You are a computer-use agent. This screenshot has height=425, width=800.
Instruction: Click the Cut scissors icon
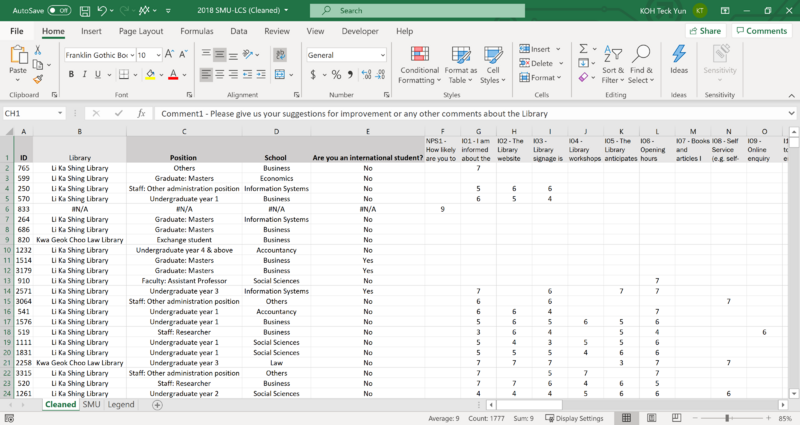coord(37,51)
